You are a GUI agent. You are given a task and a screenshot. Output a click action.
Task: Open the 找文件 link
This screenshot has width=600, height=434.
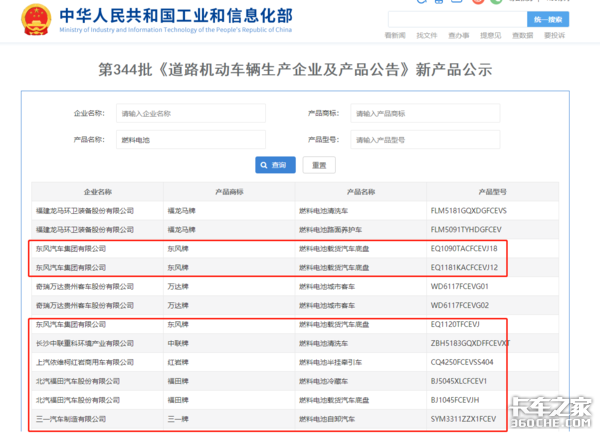tap(427, 35)
